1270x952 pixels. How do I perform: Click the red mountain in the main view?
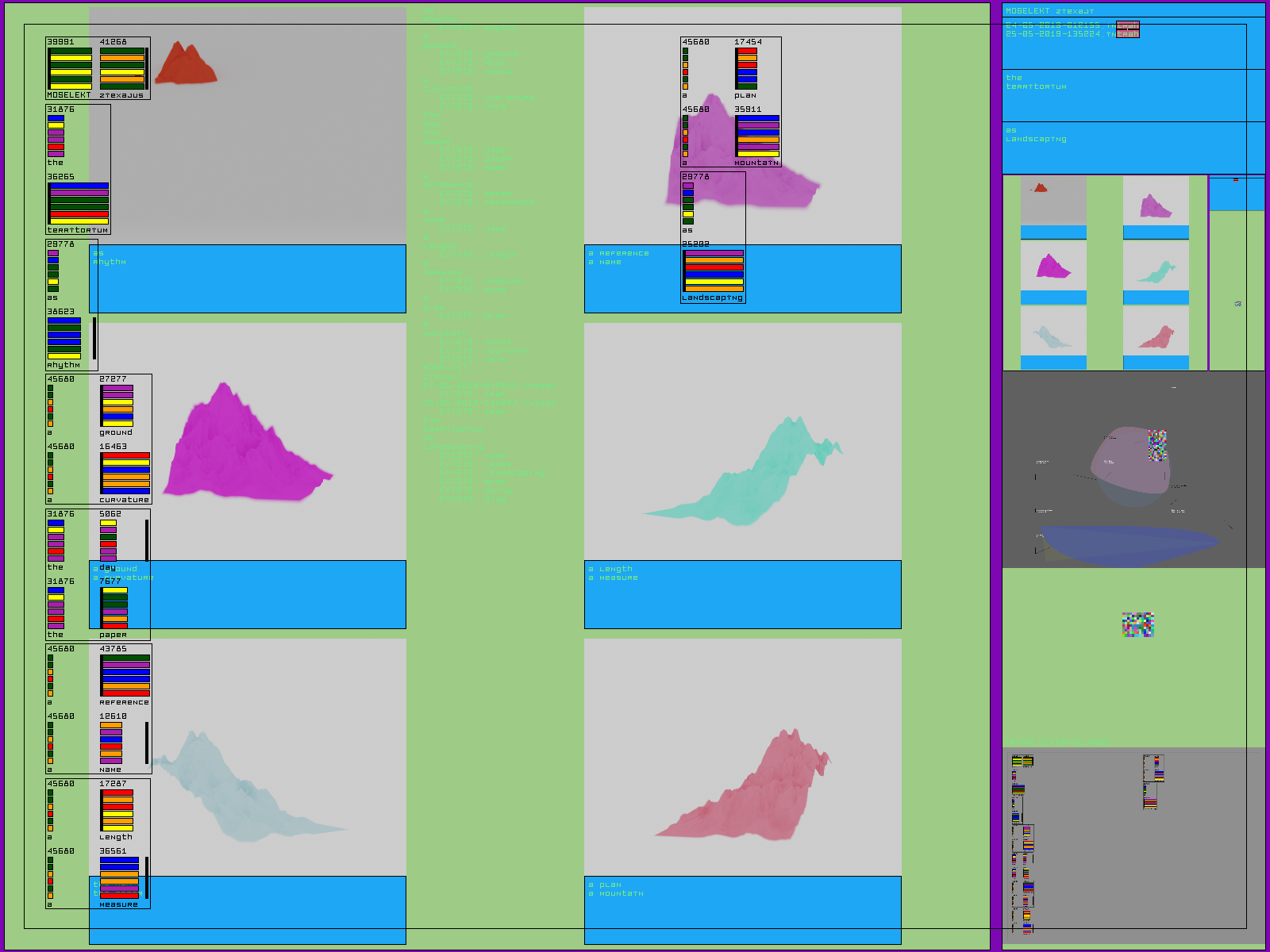(x=186, y=65)
